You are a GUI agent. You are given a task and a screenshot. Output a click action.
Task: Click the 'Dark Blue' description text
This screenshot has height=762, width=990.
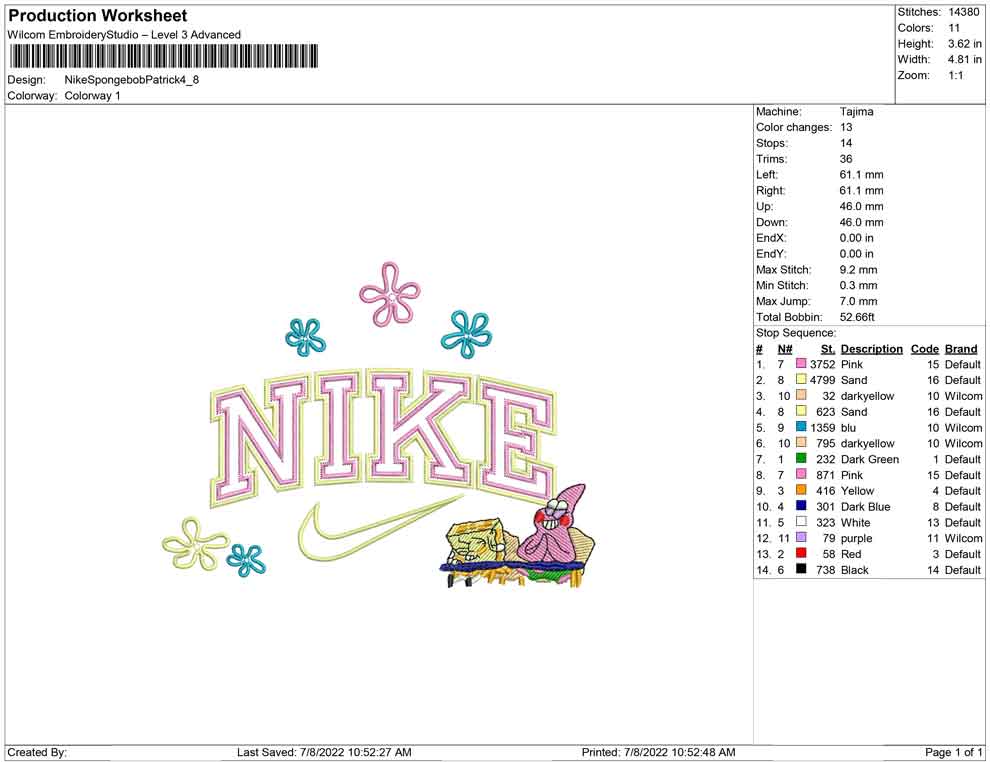(x=865, y=506)
